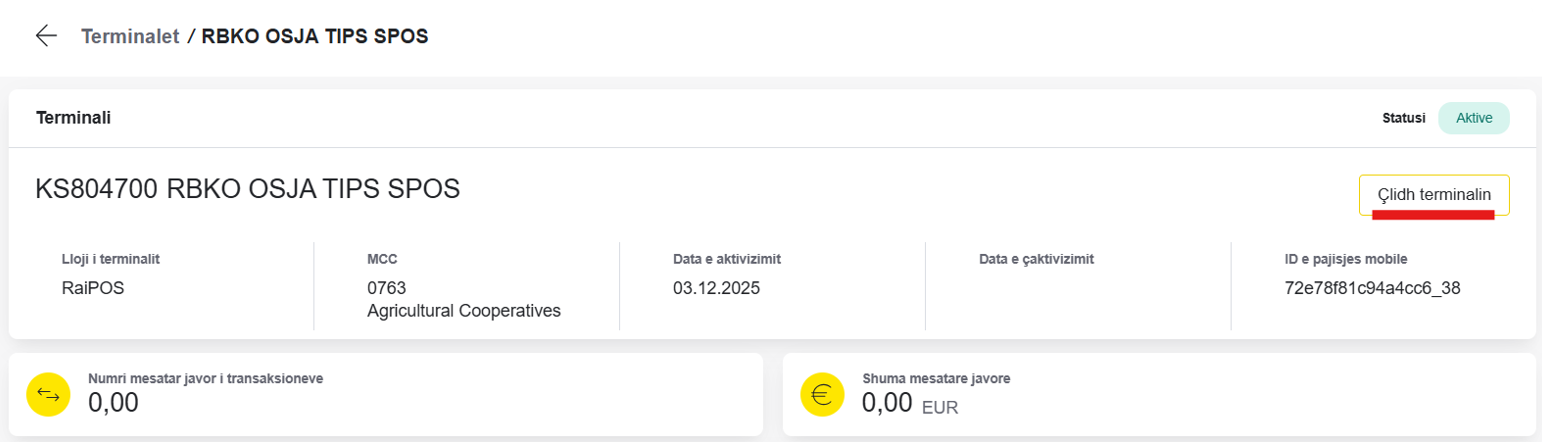Select the Agricultural Cooperatives text
Screen dimensions: 1542x442
464,311
